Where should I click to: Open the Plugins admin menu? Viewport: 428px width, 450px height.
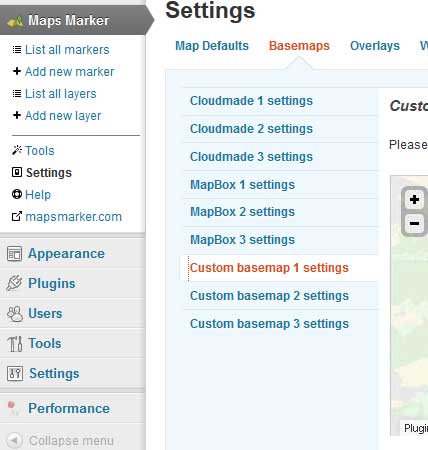52,284
